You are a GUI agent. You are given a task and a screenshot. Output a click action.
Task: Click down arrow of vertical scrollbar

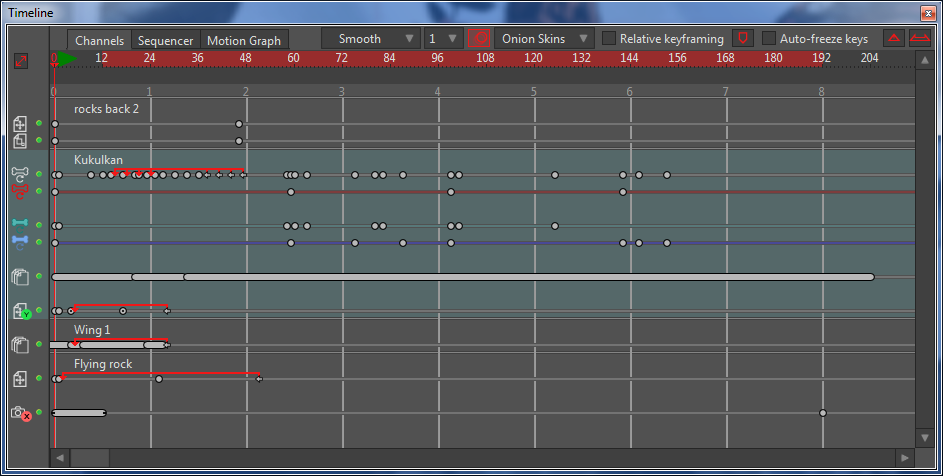[x=924, y=437]
